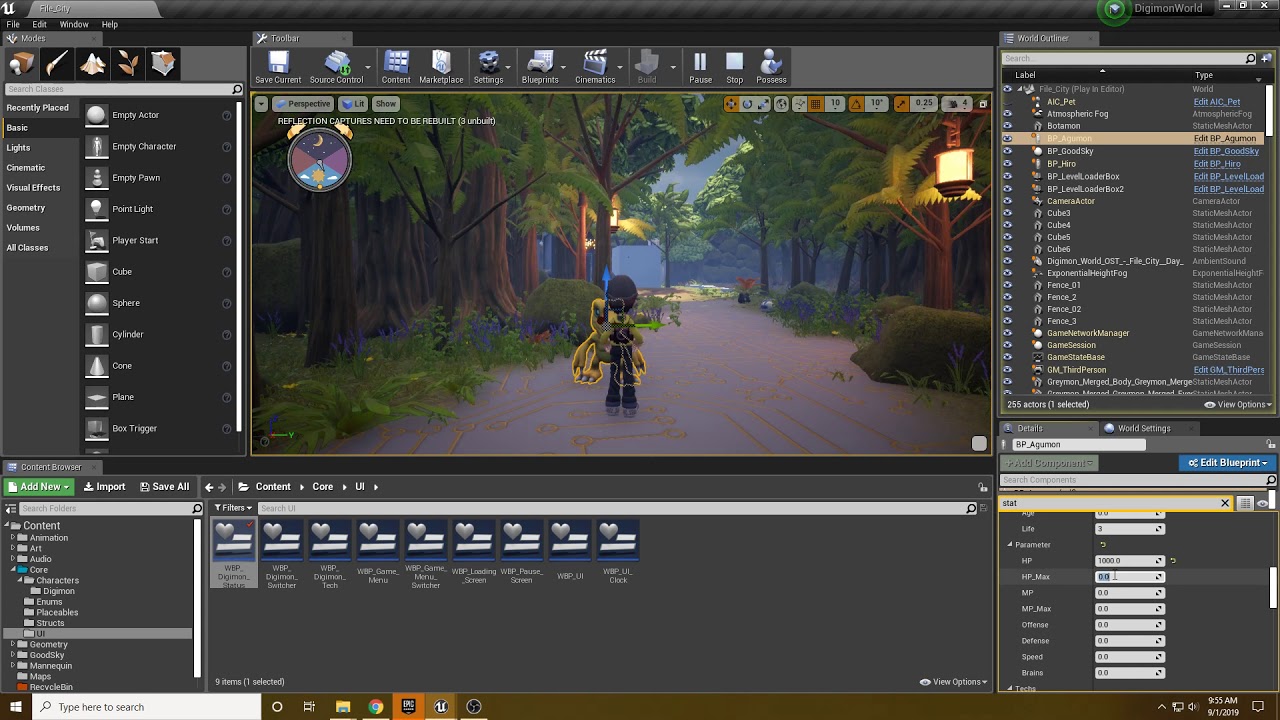Screen dimensions: 1280x720
Task: Pause the running simulation
Action: tap(700, 67)
